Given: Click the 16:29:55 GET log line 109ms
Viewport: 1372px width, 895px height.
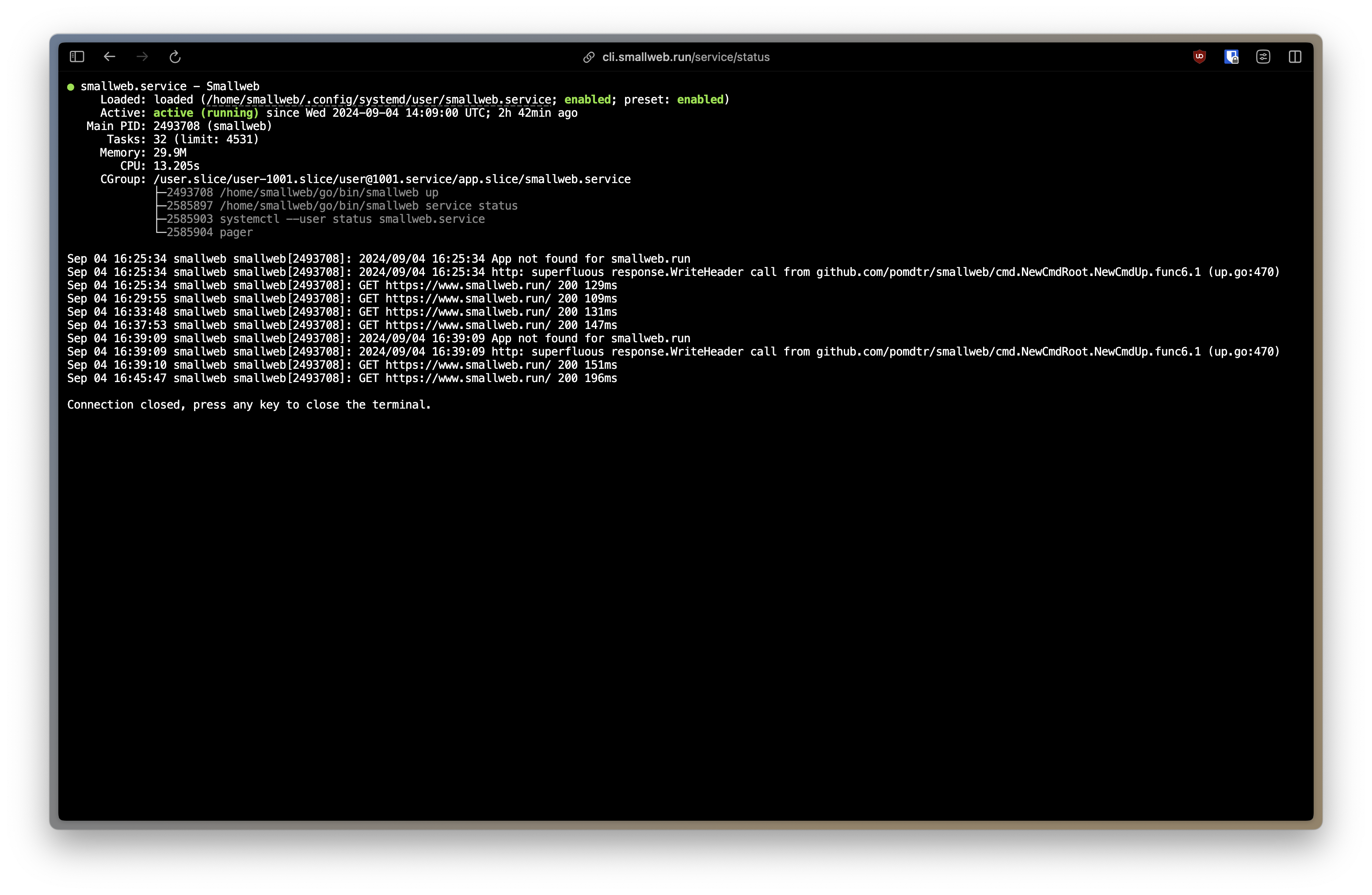Looking at the screenshot, I should [x=342, y=299].
